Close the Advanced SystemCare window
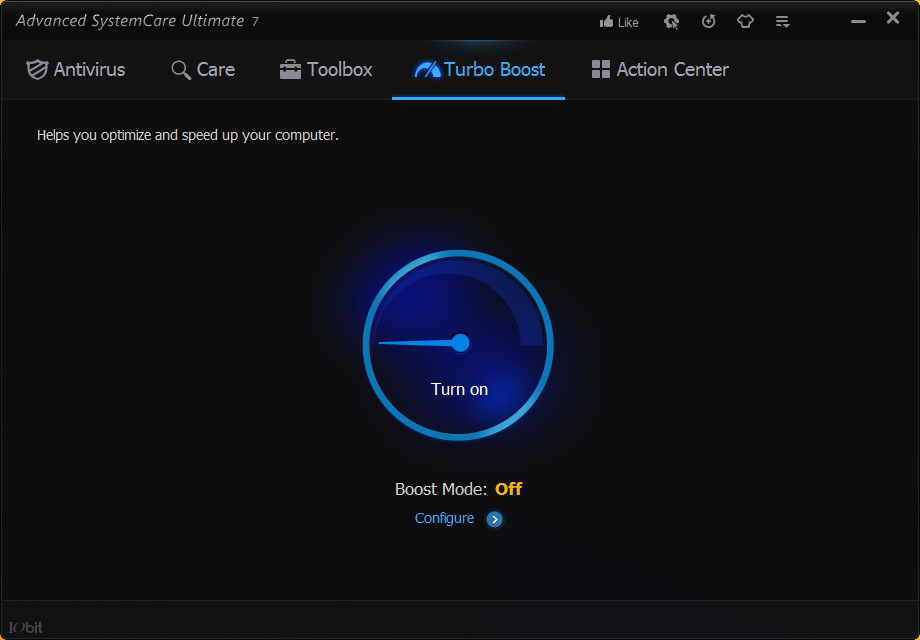The image size is (920, 640). 893,18
